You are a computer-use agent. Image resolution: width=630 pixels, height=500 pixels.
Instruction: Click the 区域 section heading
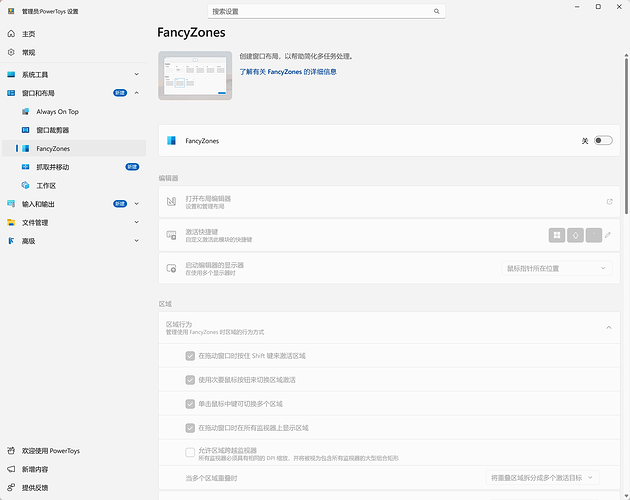click(165, 304)
